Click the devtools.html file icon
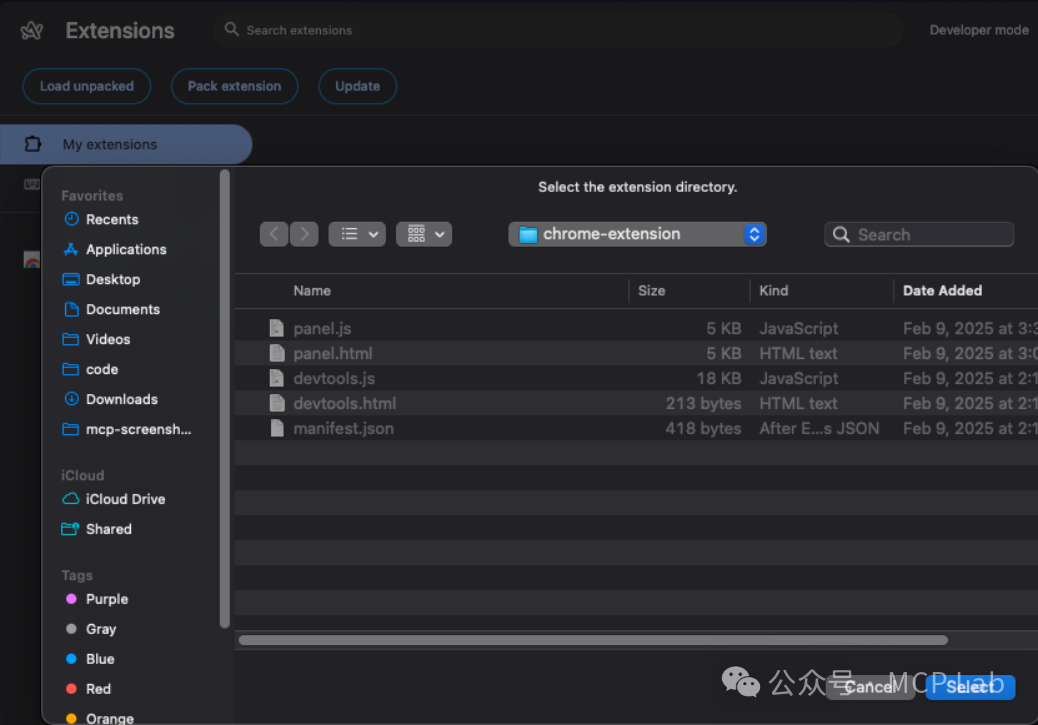The height and width of the screenshot is (725, 1038). point(277,403)
